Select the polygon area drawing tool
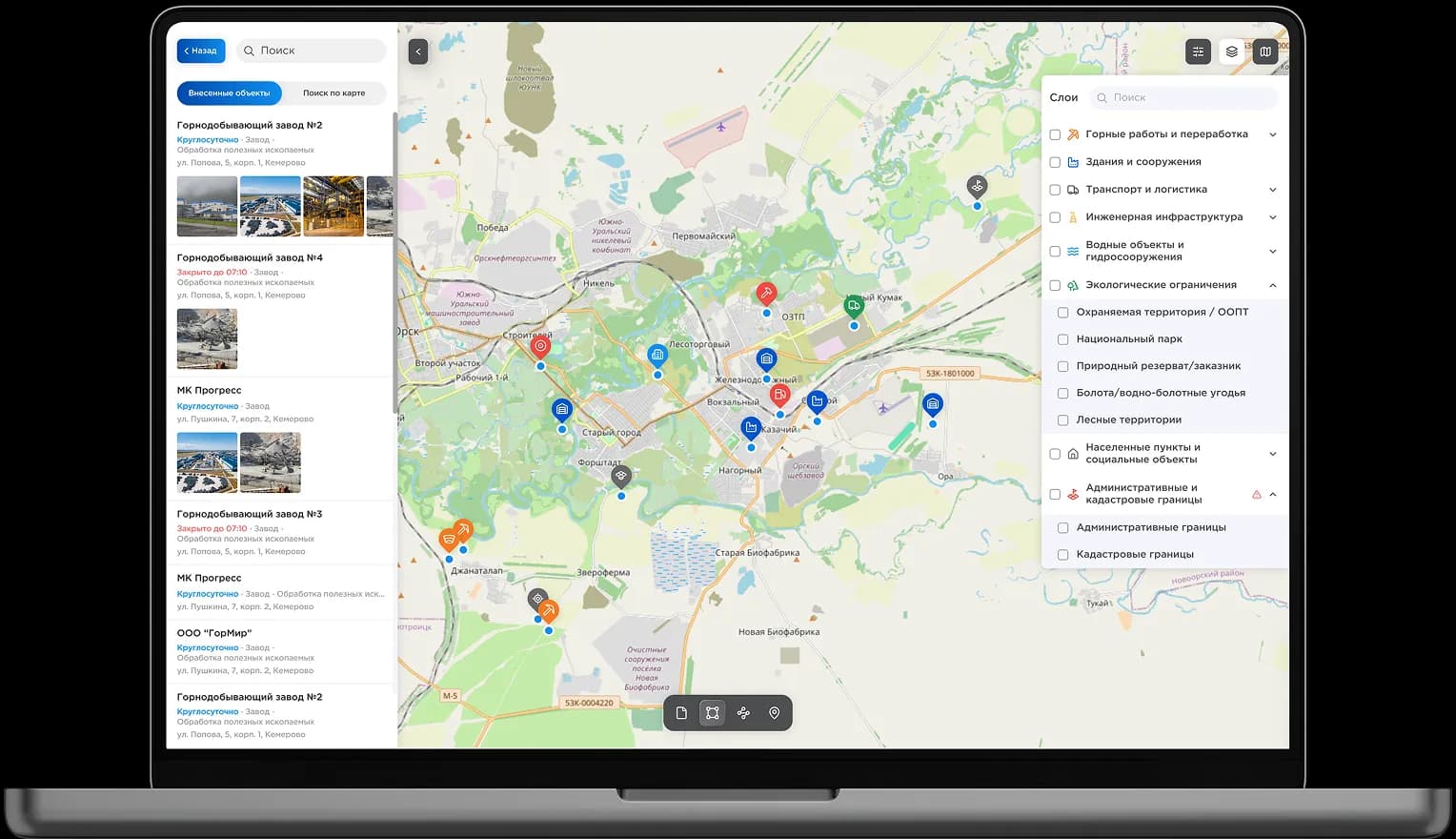The width and height of the screenshot is (1456, 839). 712,713
